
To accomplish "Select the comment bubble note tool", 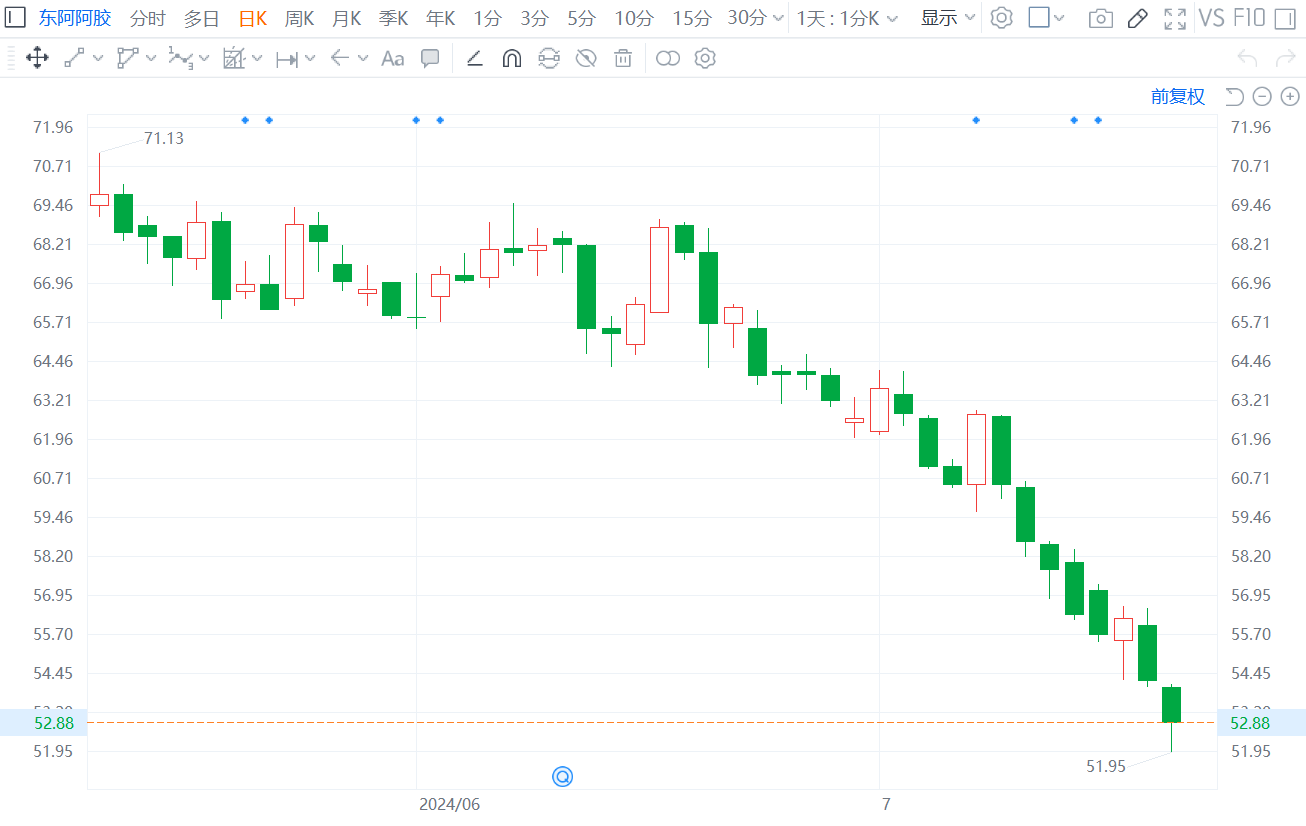I will click(430, 58).
